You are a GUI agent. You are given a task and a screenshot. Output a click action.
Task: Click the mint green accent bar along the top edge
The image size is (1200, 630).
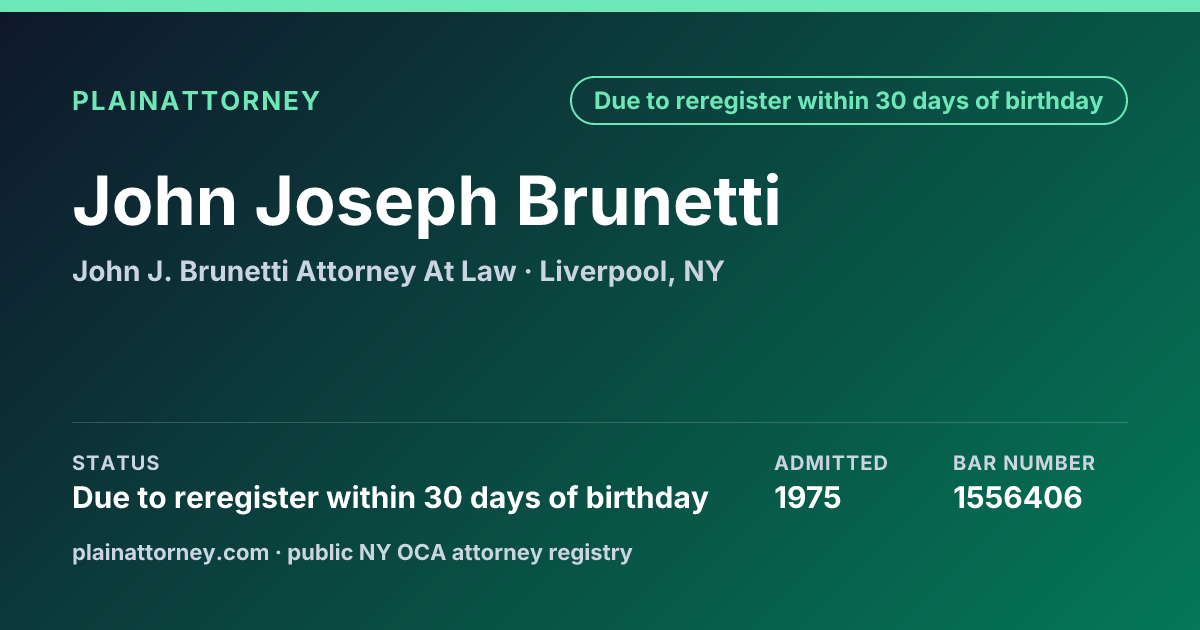(600, 6)
